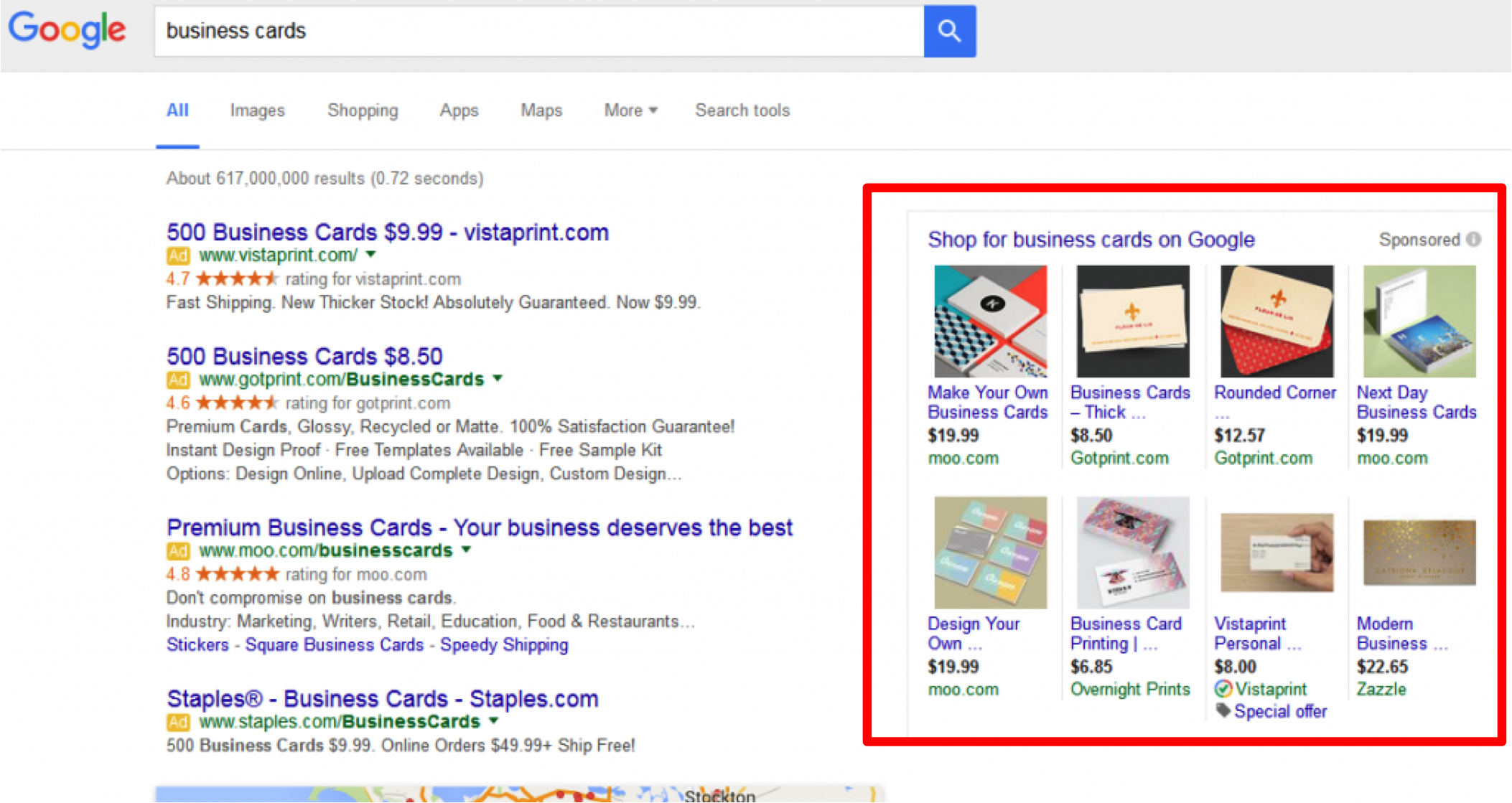
Task: Open 'Shop for business cards on Google' link
Action: [x=1091, y=240]
